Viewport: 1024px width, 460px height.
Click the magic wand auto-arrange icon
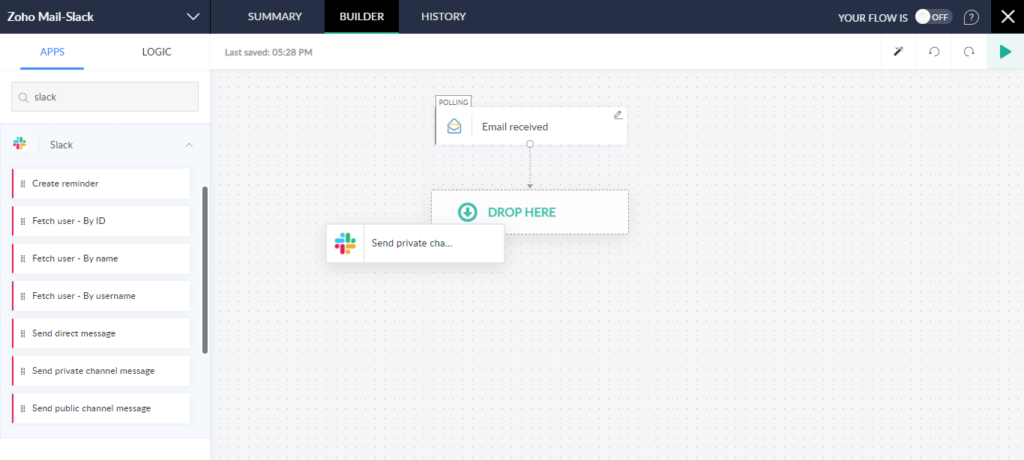tap(899, 52)
